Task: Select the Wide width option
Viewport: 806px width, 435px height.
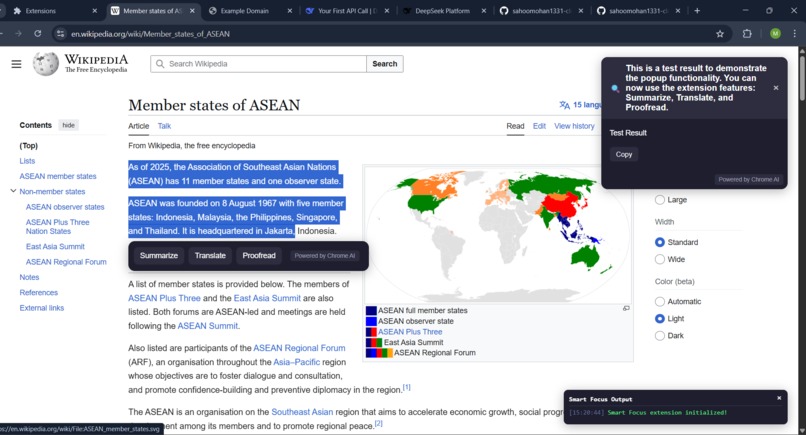Action: (x=660, y=259)
